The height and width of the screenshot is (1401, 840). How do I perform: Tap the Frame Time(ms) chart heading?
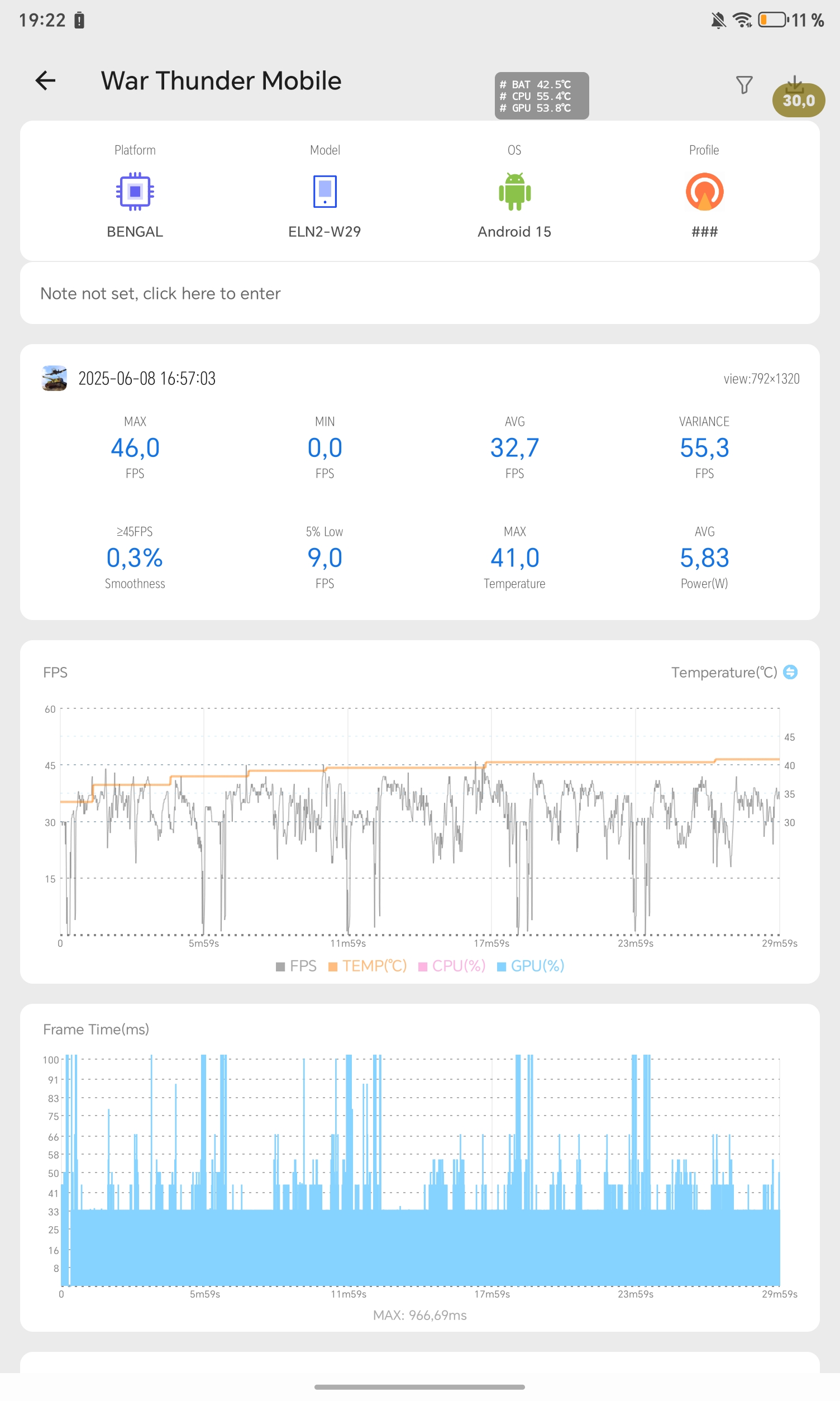pyautogui.click(x=96, y=1029)
